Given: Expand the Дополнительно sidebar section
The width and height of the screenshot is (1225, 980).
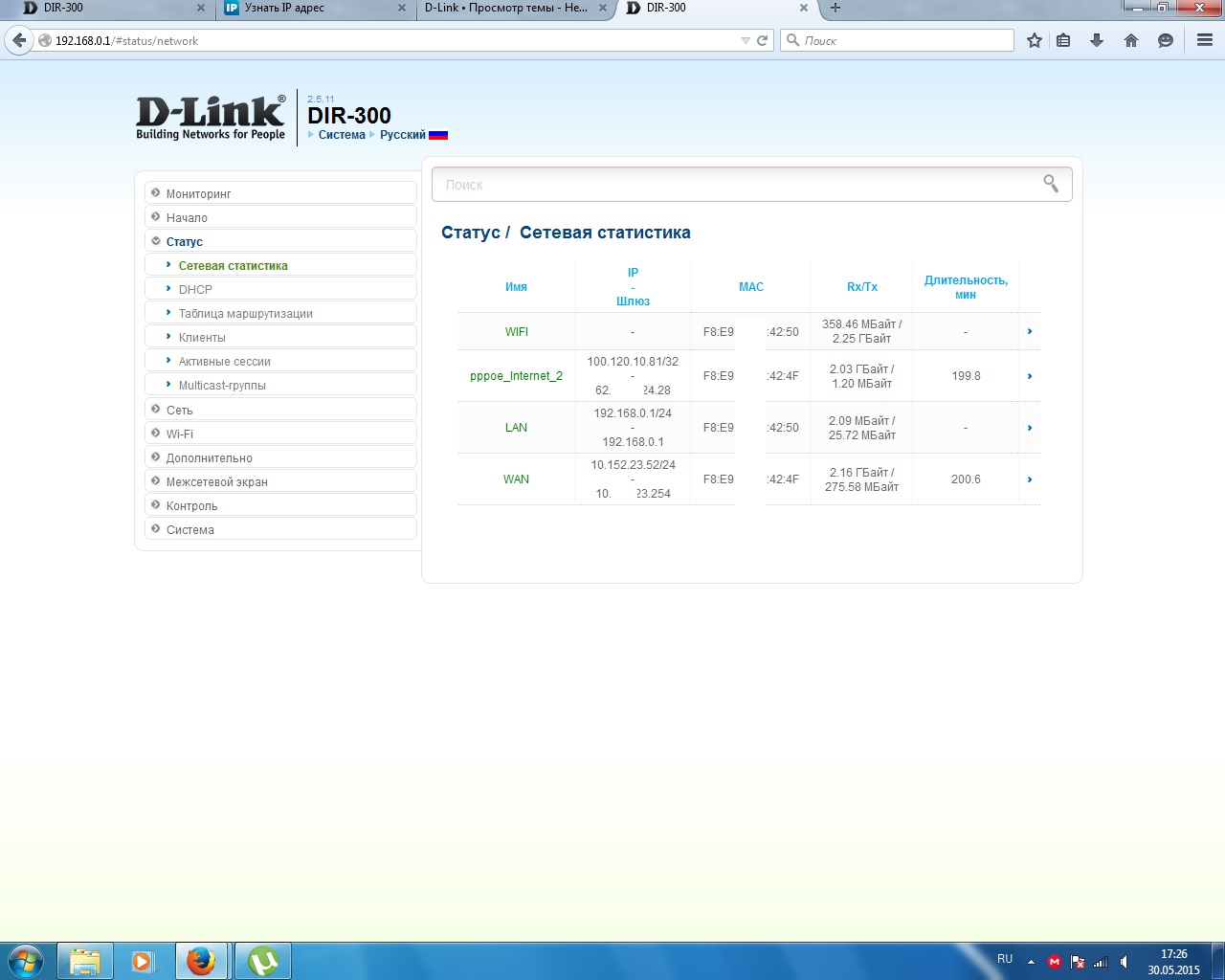Looking at the screenshot, I should [281, 457].
